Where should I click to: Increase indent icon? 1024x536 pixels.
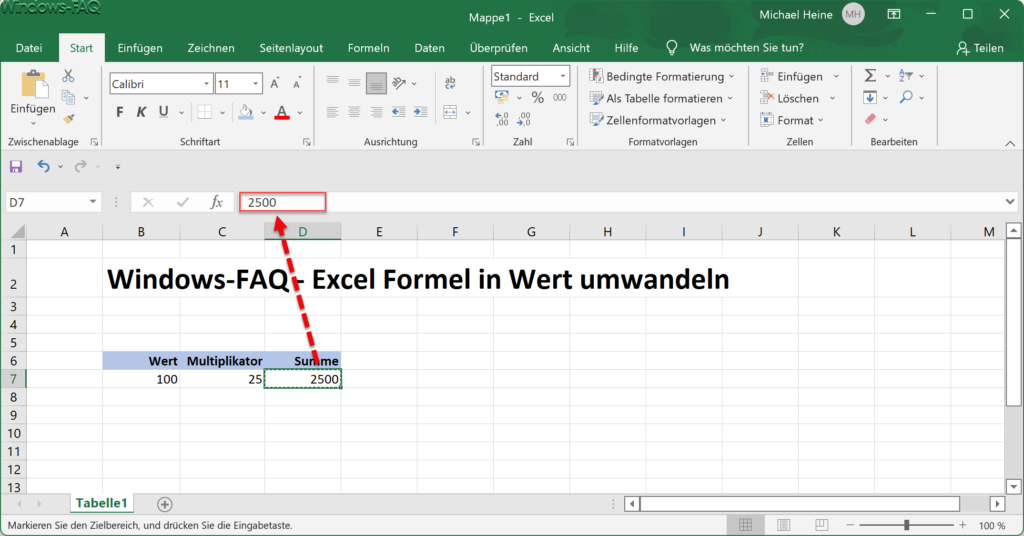coord(421,112)
